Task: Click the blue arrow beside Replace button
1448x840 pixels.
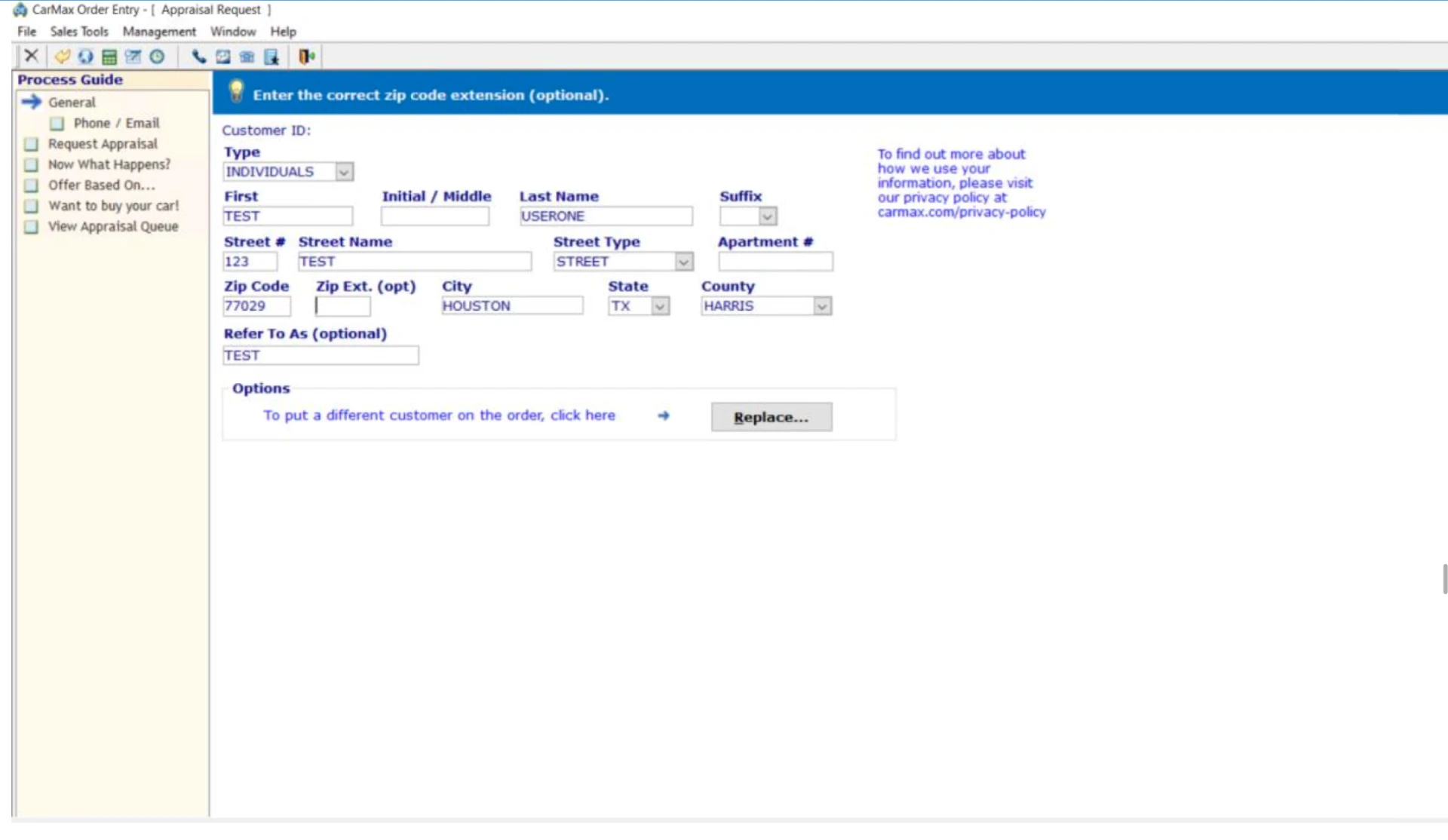Action: point(663,415)
